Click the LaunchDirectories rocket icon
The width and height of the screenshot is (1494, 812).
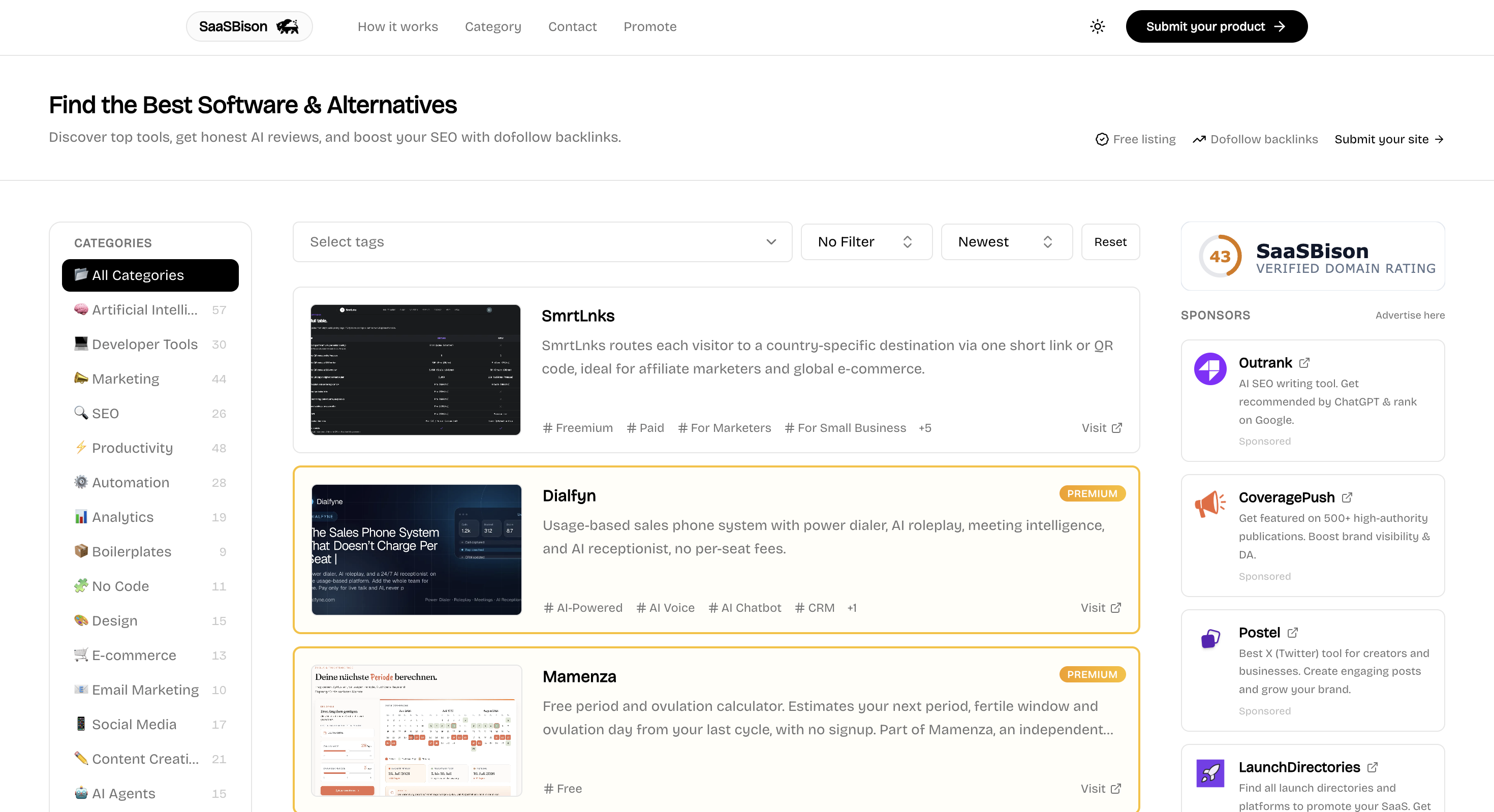[1210, 773]
